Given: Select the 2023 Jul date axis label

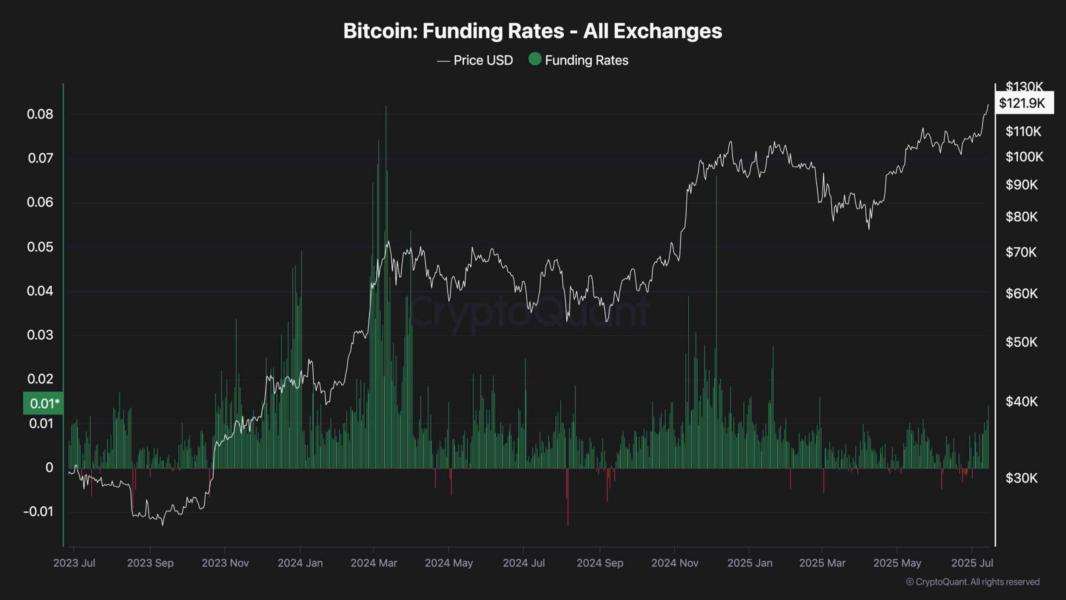Looking at the screenshot, I should click(x=74, y=563).
